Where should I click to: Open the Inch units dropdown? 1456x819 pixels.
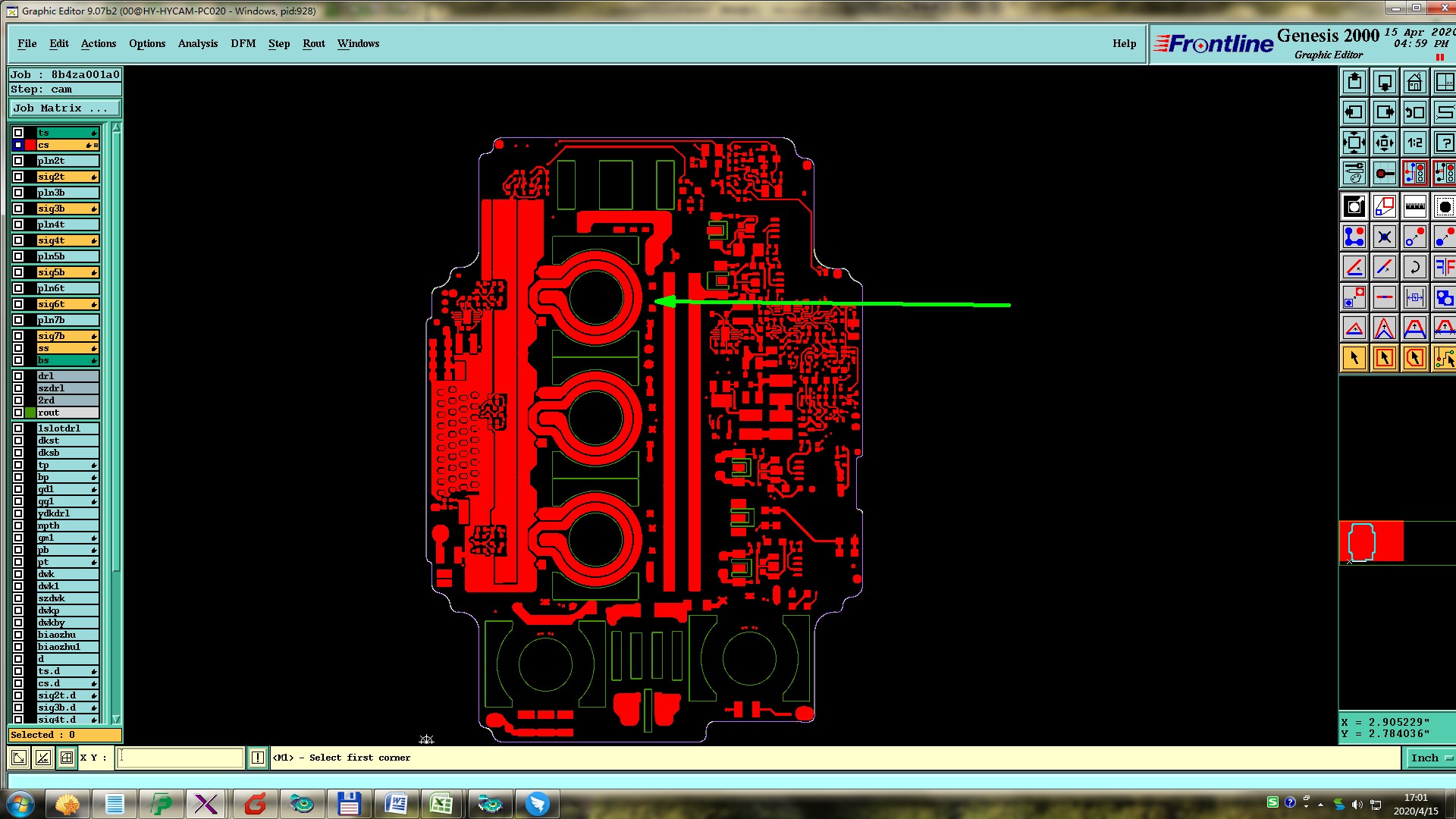pyautogui.click(x=1429, y=758)
